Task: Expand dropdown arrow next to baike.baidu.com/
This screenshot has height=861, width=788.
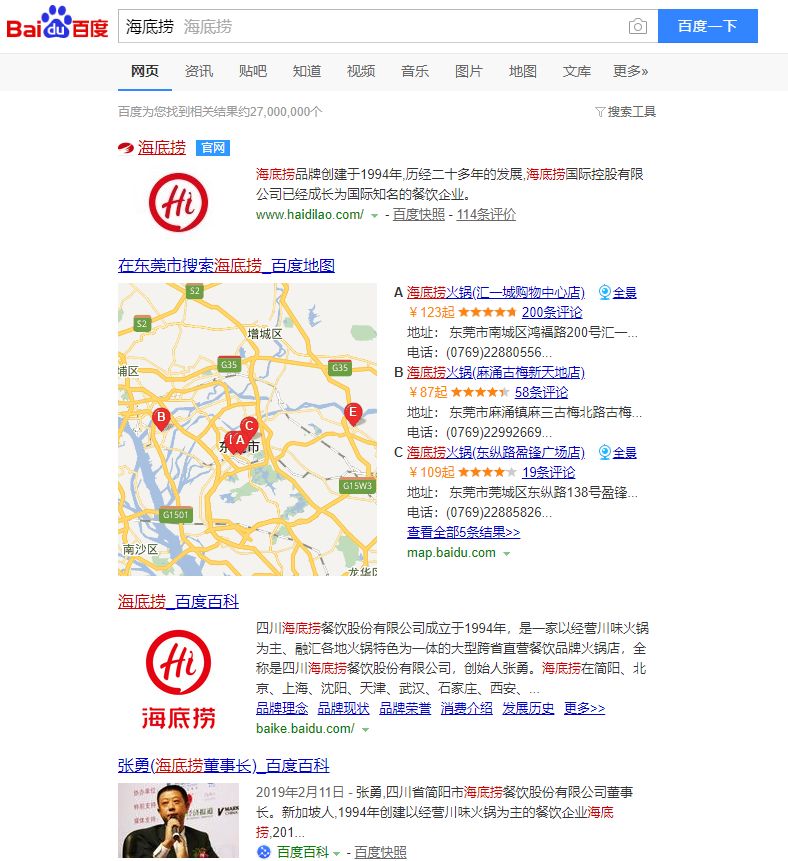Action: coord(365,730)
